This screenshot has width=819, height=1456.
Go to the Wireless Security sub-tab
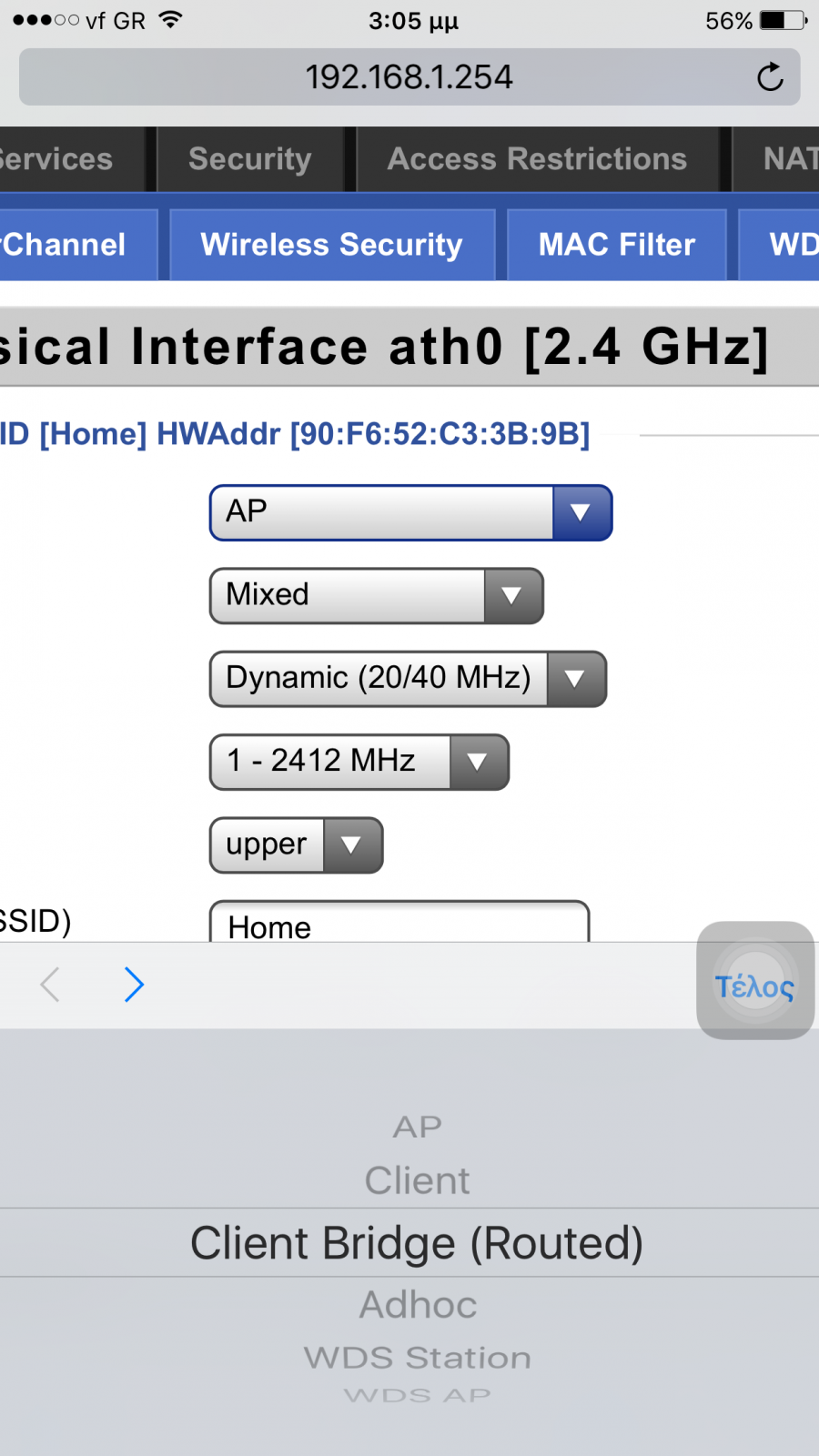pyautogui.click(x=332, y=245)
